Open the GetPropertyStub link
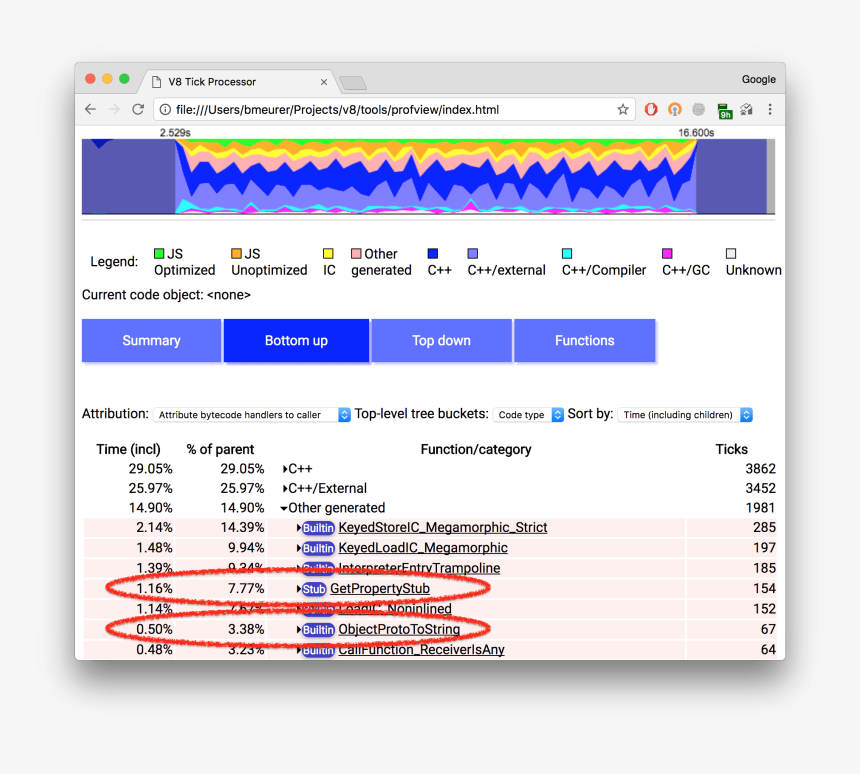The image size is (860, 774). 380,589
